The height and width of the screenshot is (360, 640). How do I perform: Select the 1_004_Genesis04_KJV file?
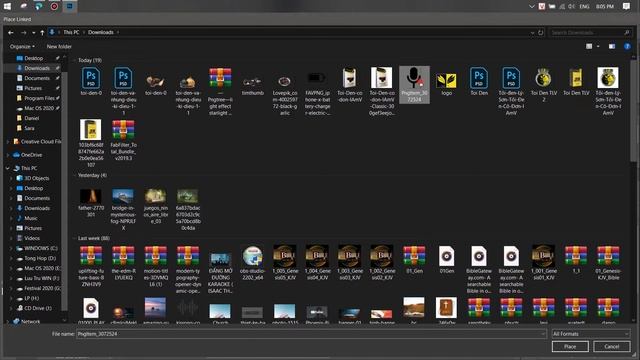click(317, 263)
